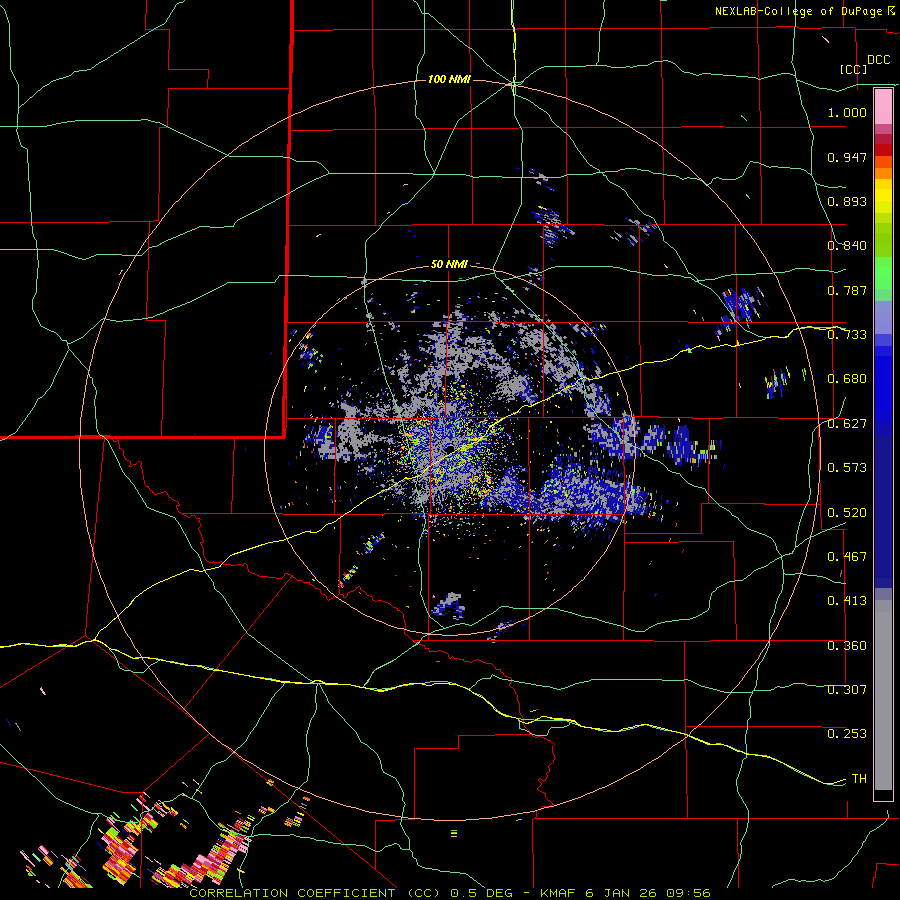
Task: Select the 0.520 scale value
Action: [x=847, y=513]
